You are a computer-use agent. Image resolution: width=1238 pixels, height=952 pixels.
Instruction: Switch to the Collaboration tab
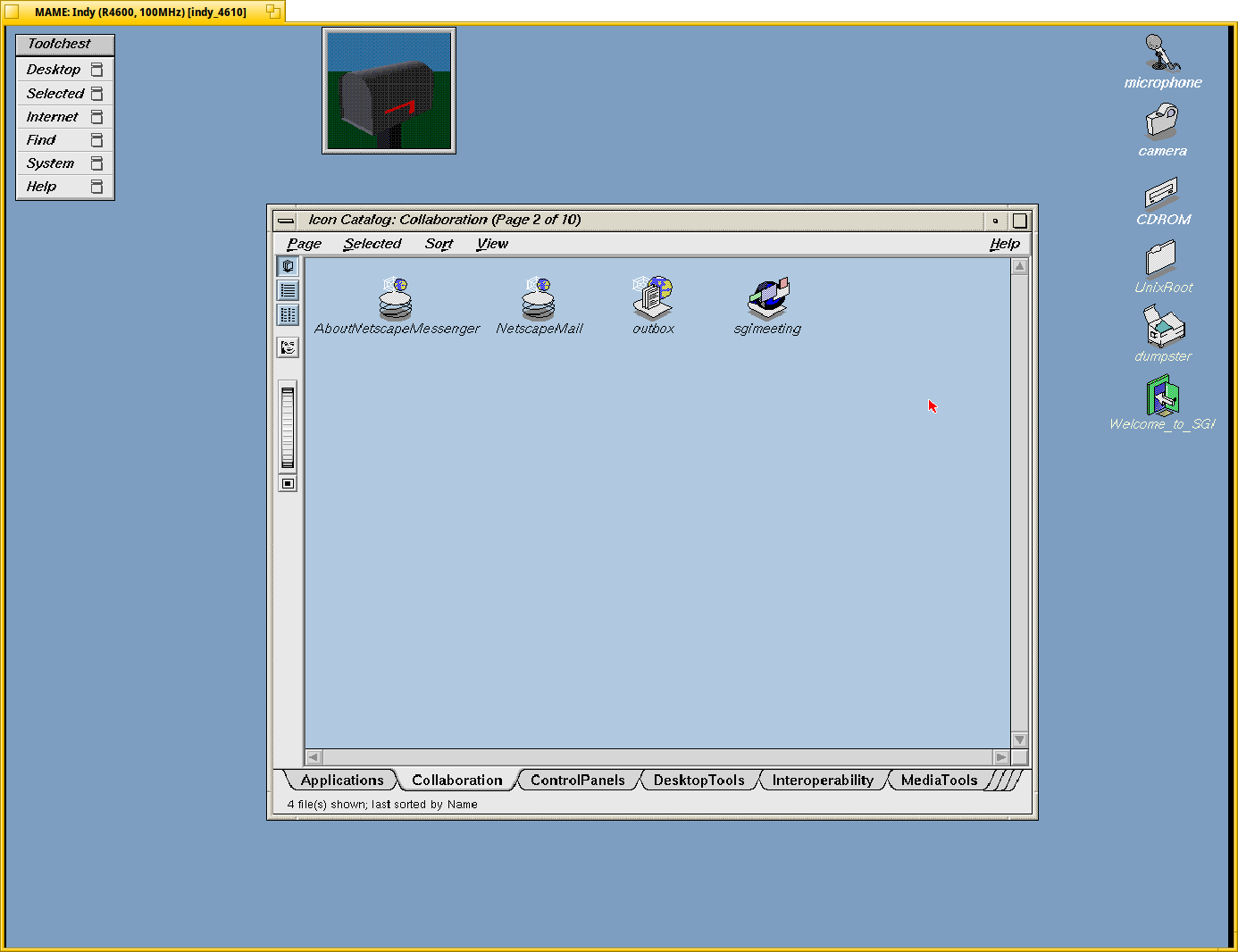click(x=457, y=780)
